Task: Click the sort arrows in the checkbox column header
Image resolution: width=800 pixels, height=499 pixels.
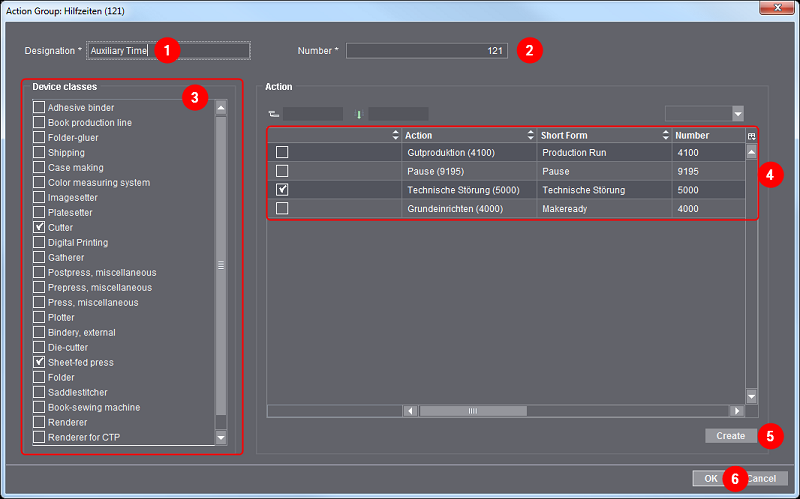Action: (395, 135)
